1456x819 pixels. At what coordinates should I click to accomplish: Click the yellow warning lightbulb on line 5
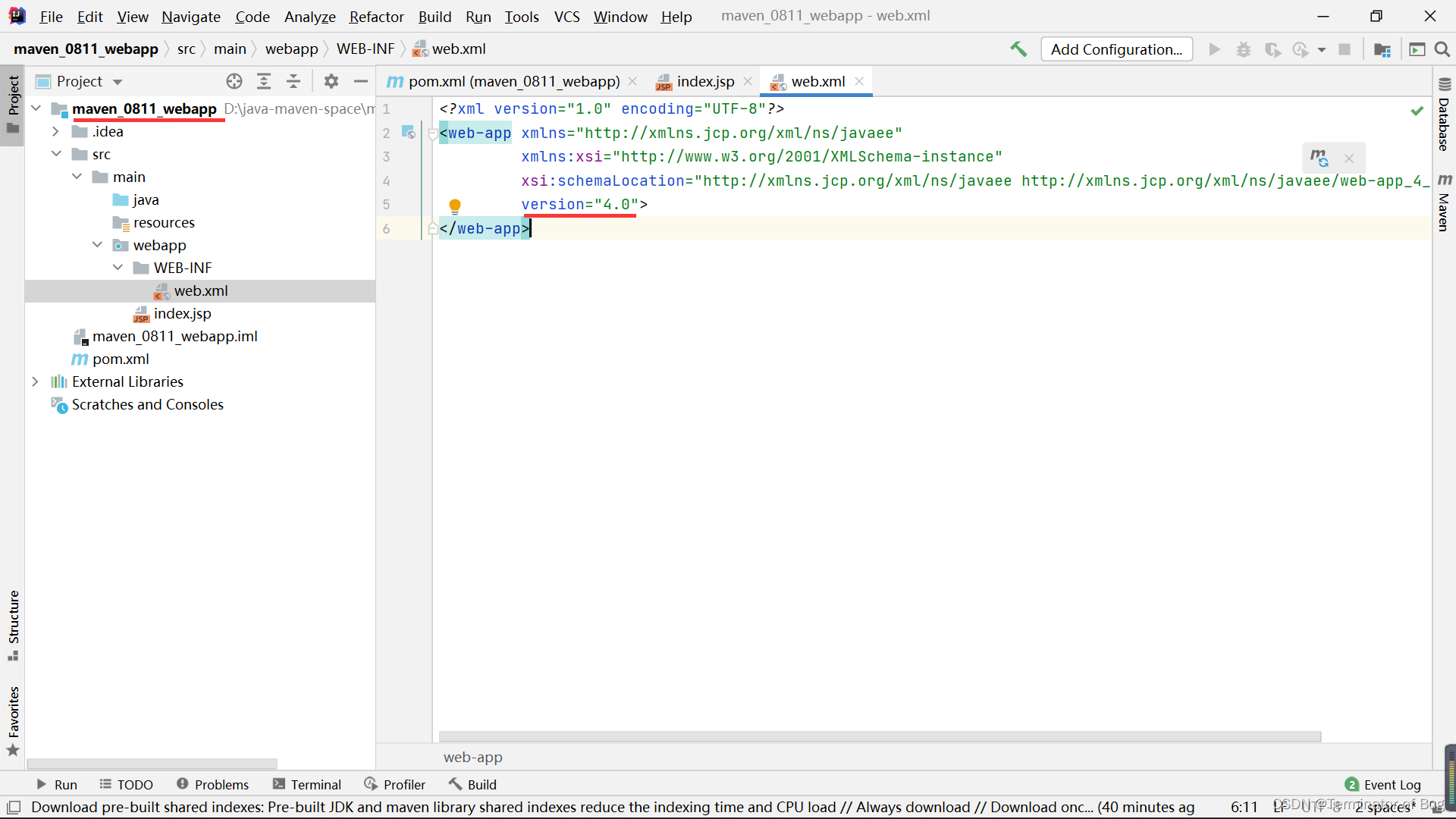[x=455, y=205]
